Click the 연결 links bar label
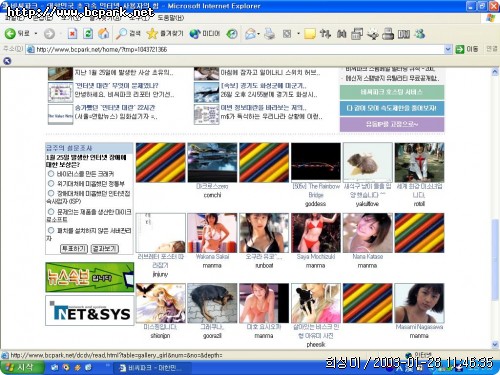Viewport: 500px width, 375px height. click(x=492, y=49)
